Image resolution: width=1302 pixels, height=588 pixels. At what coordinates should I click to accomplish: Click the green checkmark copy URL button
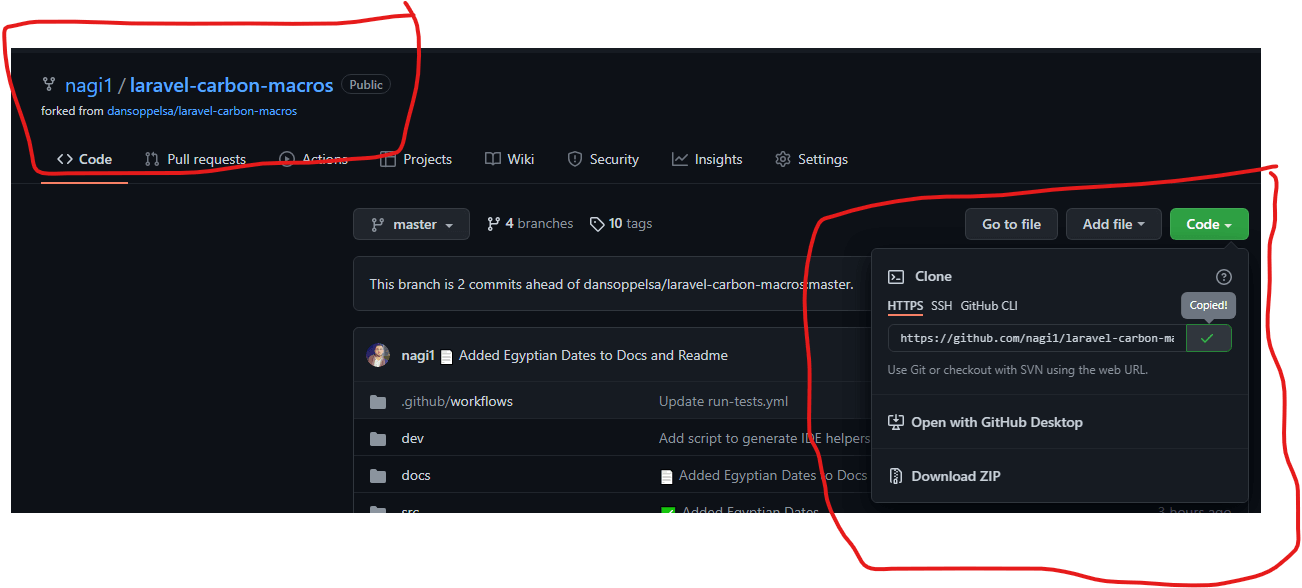[1208, 338]
